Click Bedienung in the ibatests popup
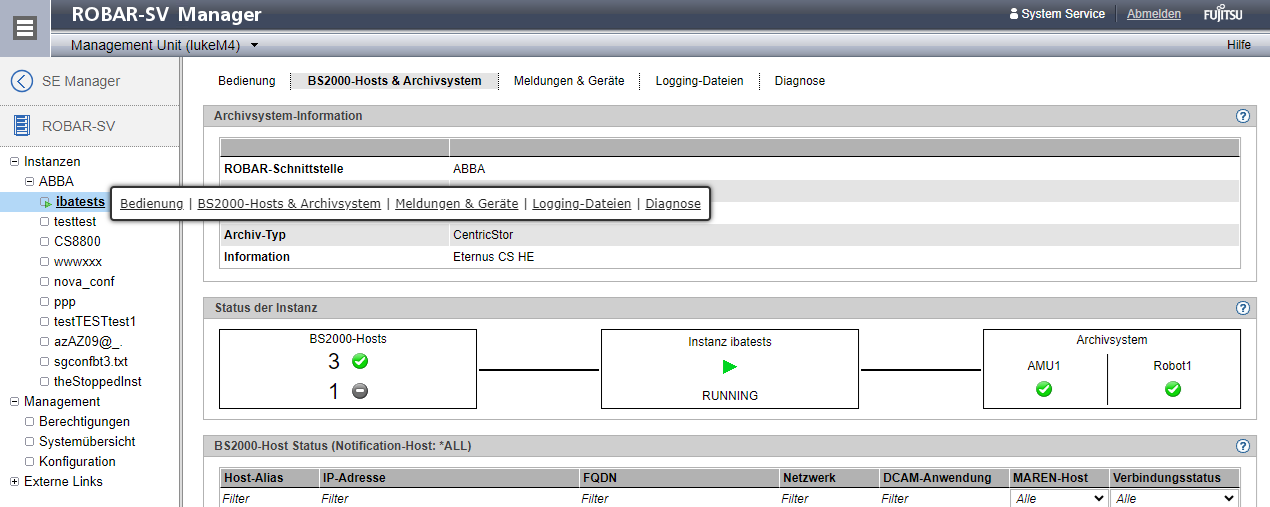1270x507 pixels. pos(151,203)
